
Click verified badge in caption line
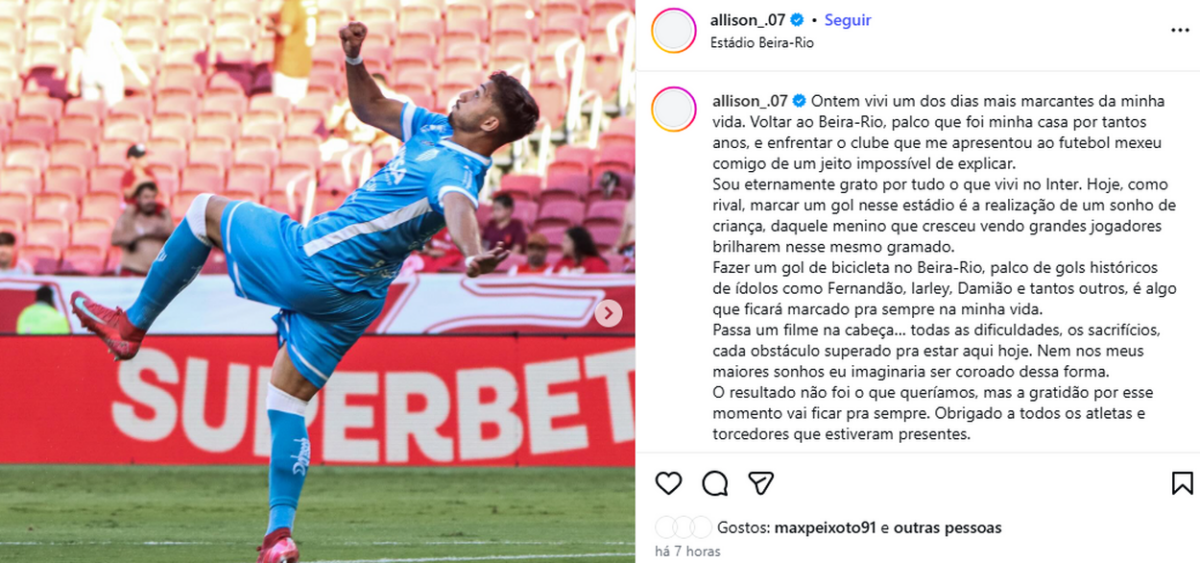click(799, 100)
